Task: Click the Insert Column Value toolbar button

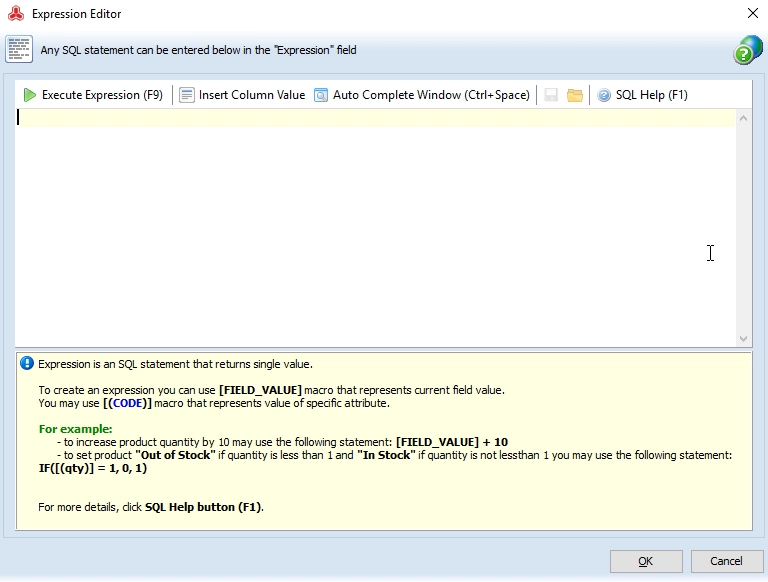Action: (x=242, y=95)
